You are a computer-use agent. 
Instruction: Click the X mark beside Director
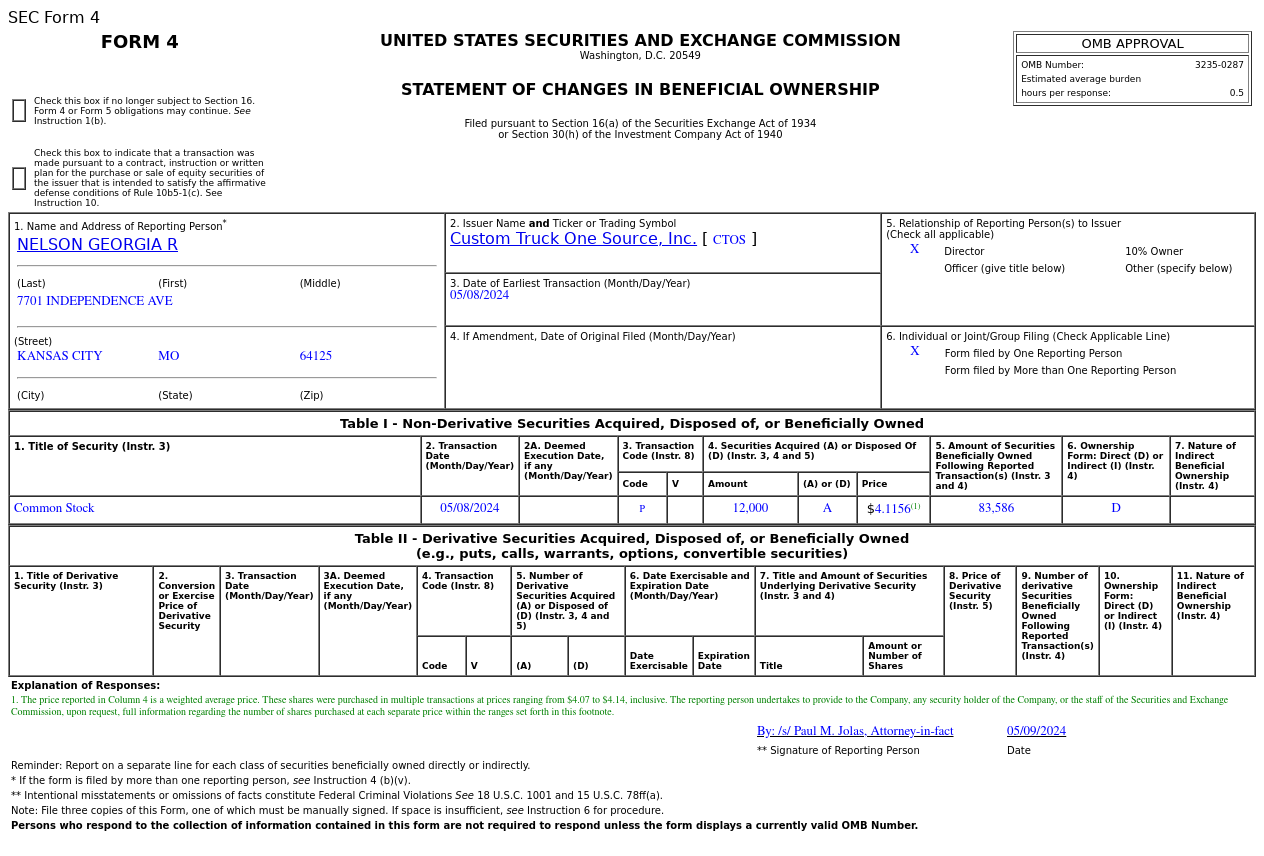914,250
